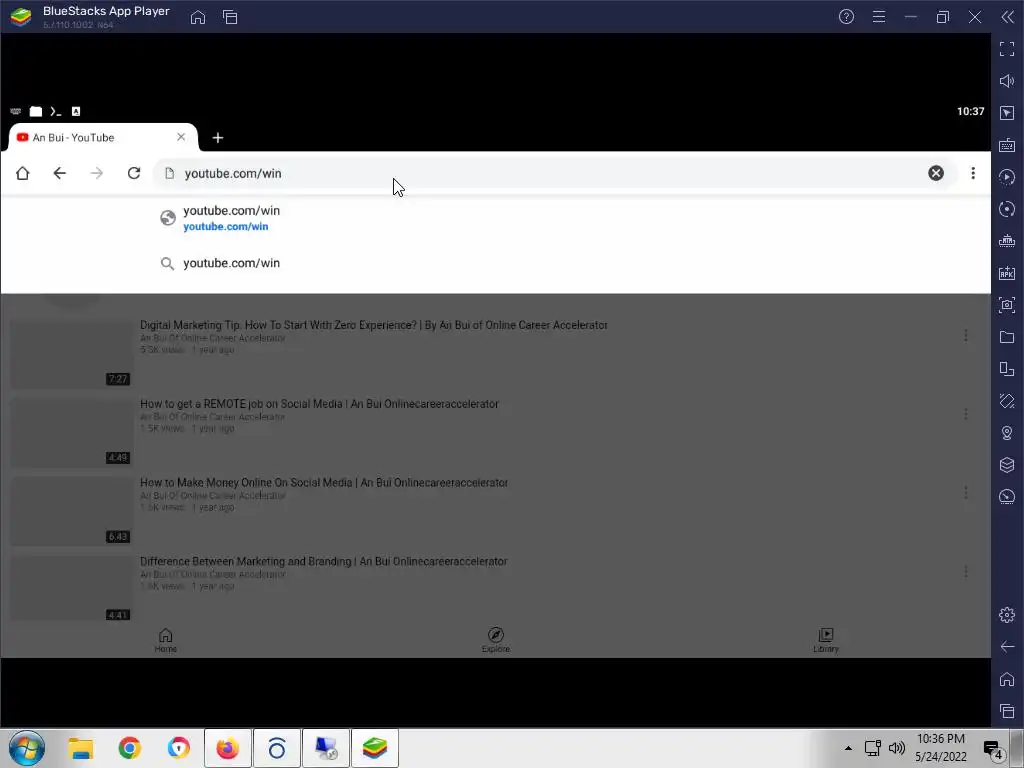
Task: Click the sync operations icon in sidebar
Action: point(1007,209)
